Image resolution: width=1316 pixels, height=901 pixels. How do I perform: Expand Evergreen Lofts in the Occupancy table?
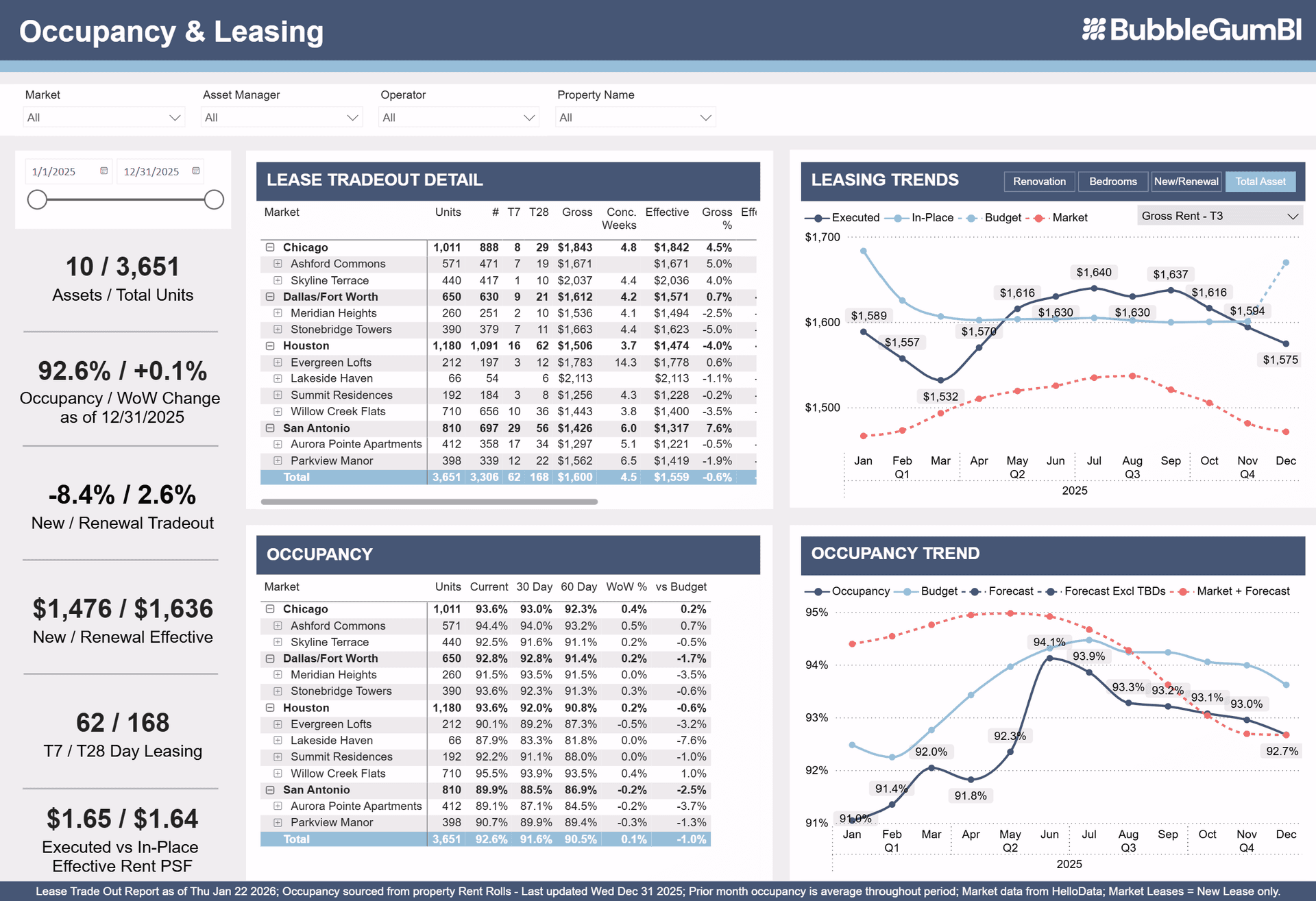click(278, 724)
